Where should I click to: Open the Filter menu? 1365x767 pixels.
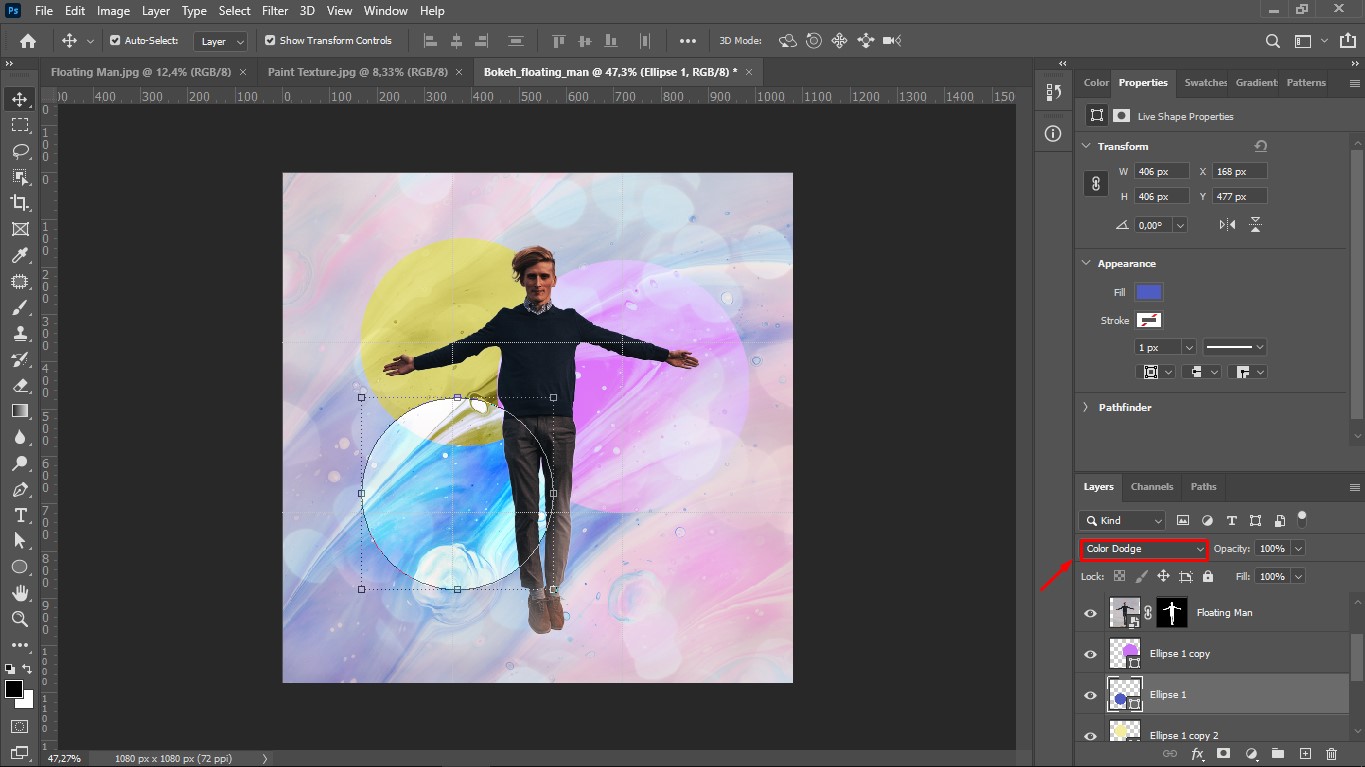275,11
